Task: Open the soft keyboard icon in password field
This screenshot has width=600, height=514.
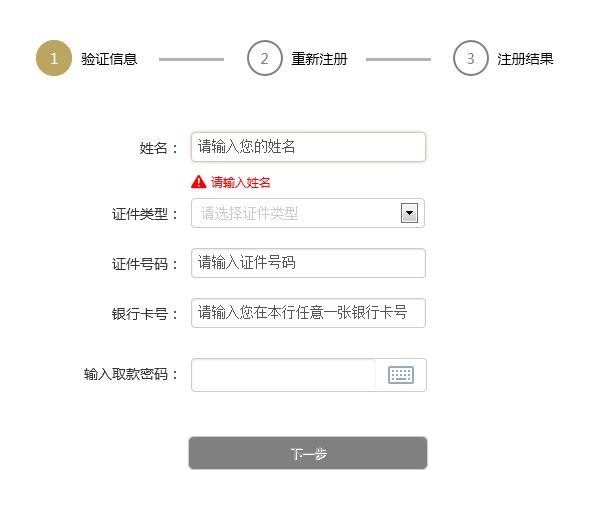Action: [401, 375]
